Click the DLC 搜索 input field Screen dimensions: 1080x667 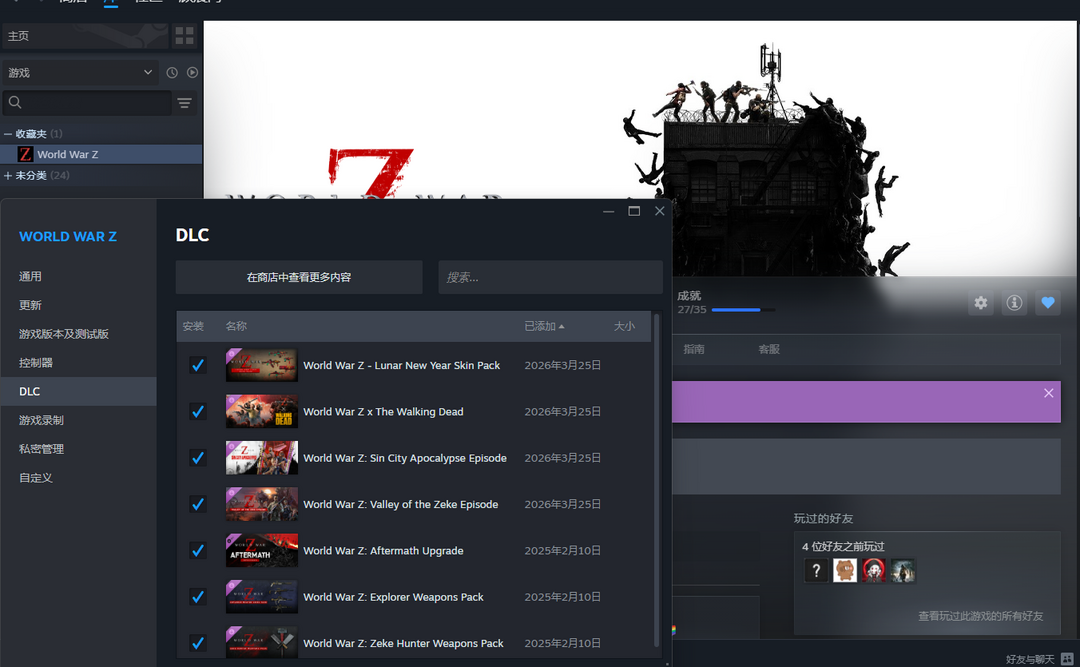[550, 277]
